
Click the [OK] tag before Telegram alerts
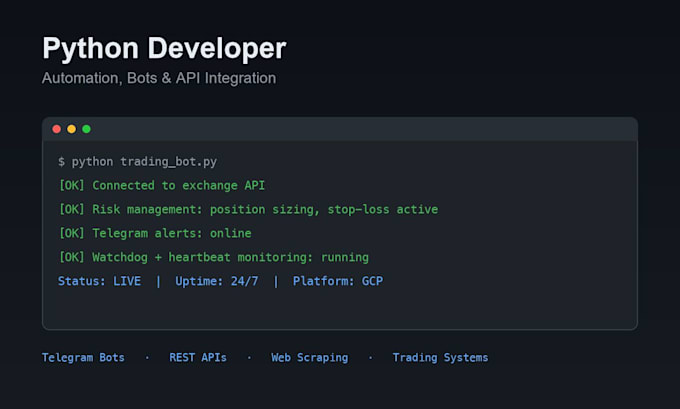[72, 233]
